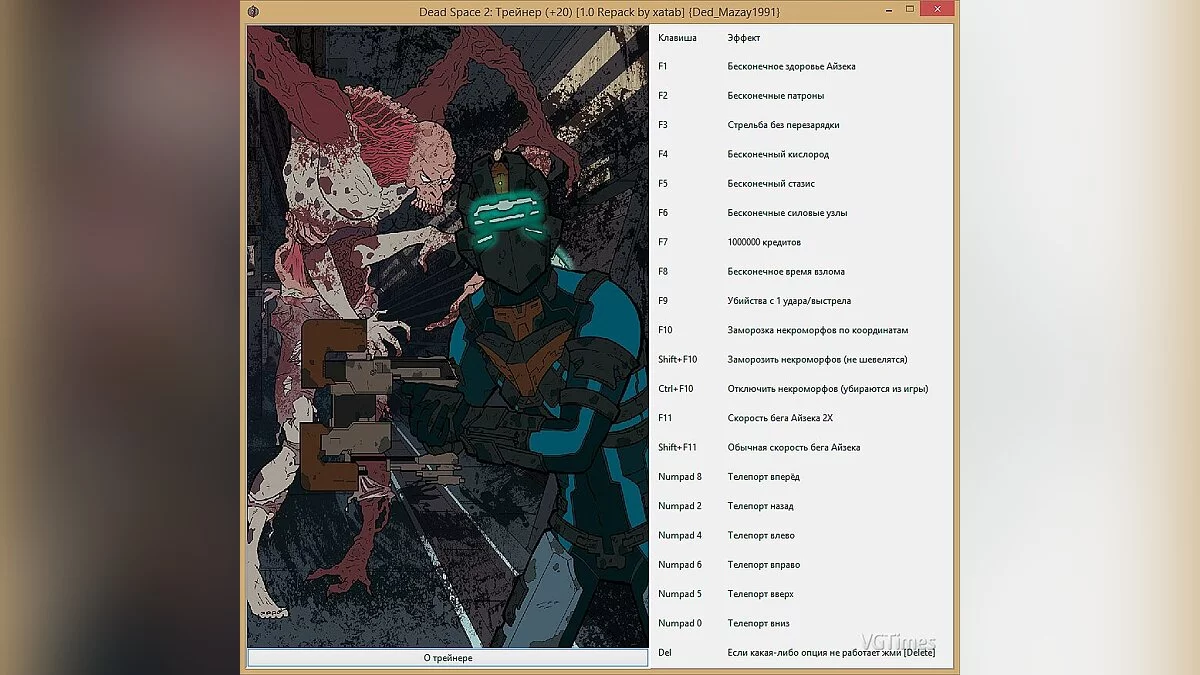Select 'Телепорт вперёд' text
This screenshot has width=1200, height=675.
[x=764, y=477]
